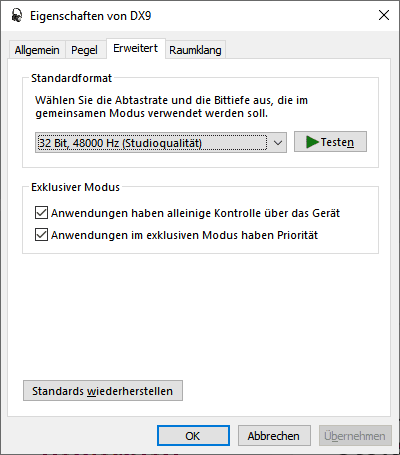Viewport: 400px width, 455px height.
Task: Switch to the Allgemein tab
Action: pyautogui.click(x=37, y=50)
